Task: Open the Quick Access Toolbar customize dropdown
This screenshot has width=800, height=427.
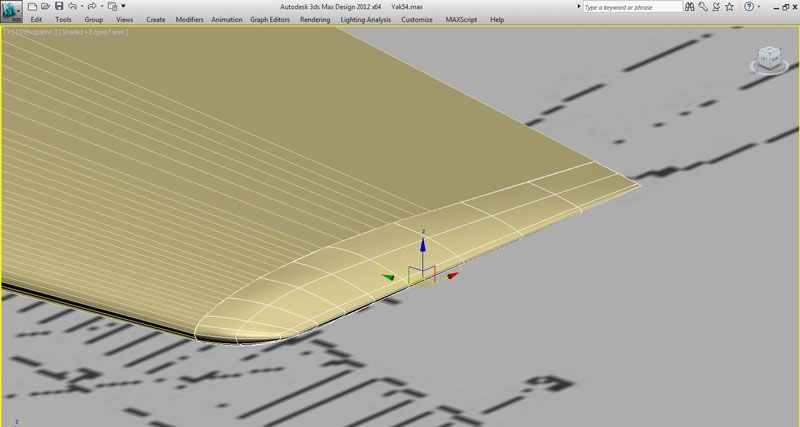Action: [123, 7]
